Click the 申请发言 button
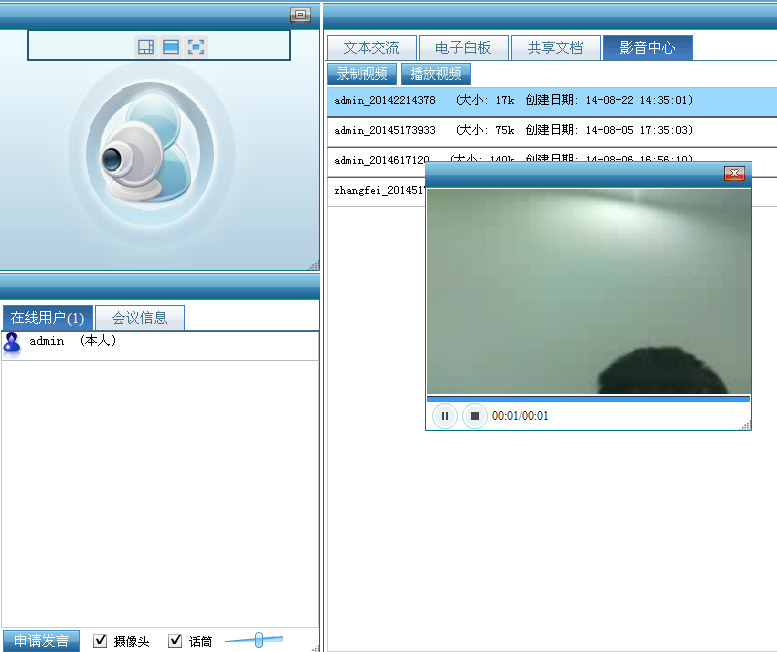 point(41,641)
